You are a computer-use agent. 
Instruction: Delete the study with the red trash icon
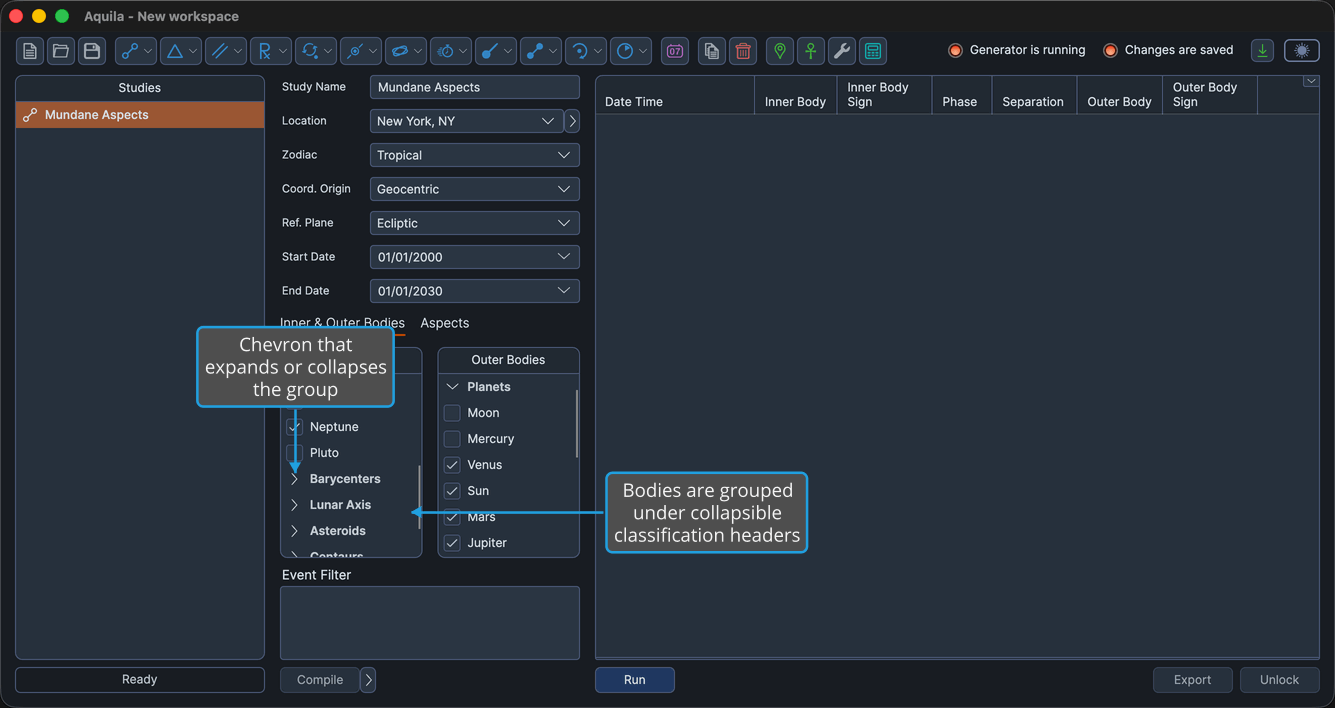click(743, 51)
